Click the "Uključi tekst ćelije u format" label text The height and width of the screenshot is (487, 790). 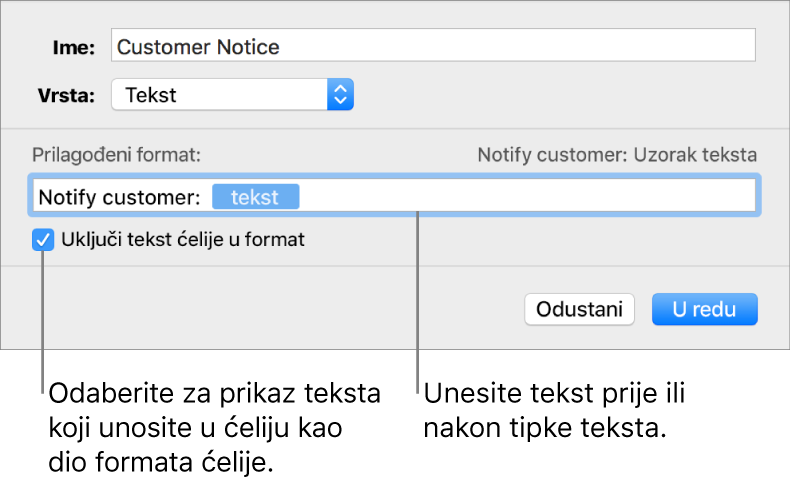coord(182,240)
